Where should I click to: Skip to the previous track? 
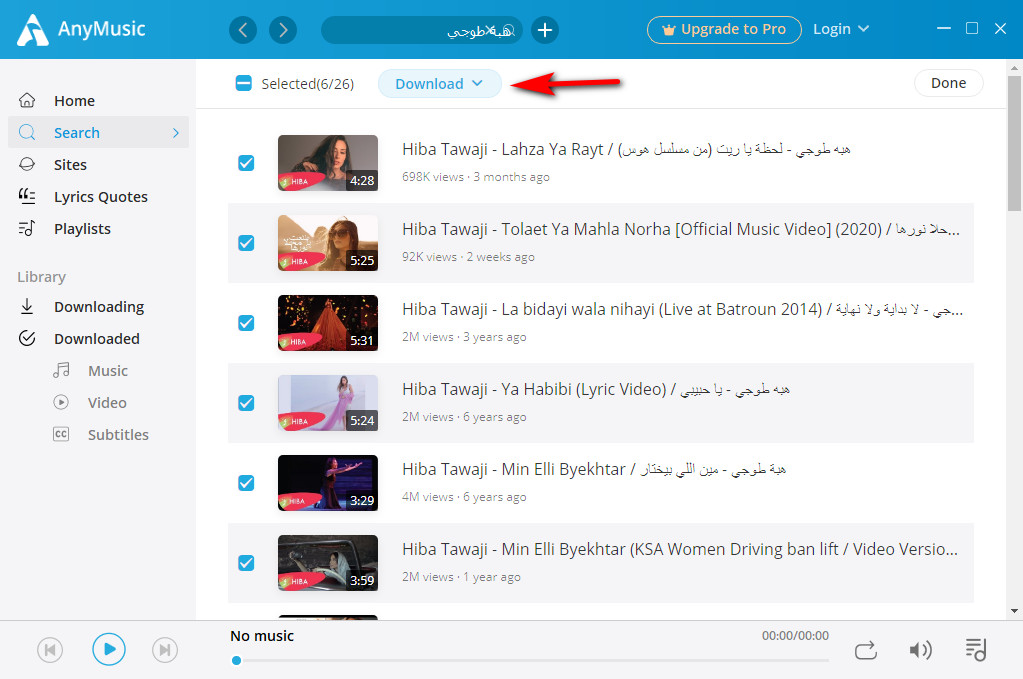(50, 650)
